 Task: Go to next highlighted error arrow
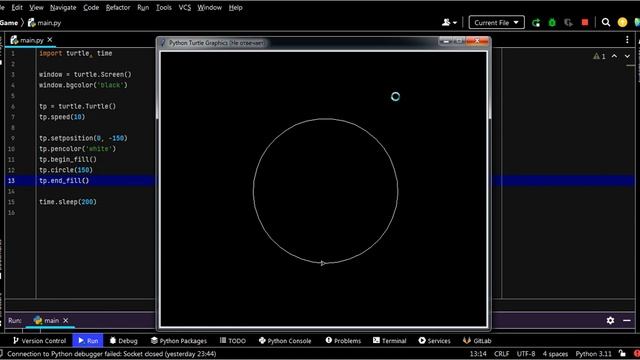point(627,56)
